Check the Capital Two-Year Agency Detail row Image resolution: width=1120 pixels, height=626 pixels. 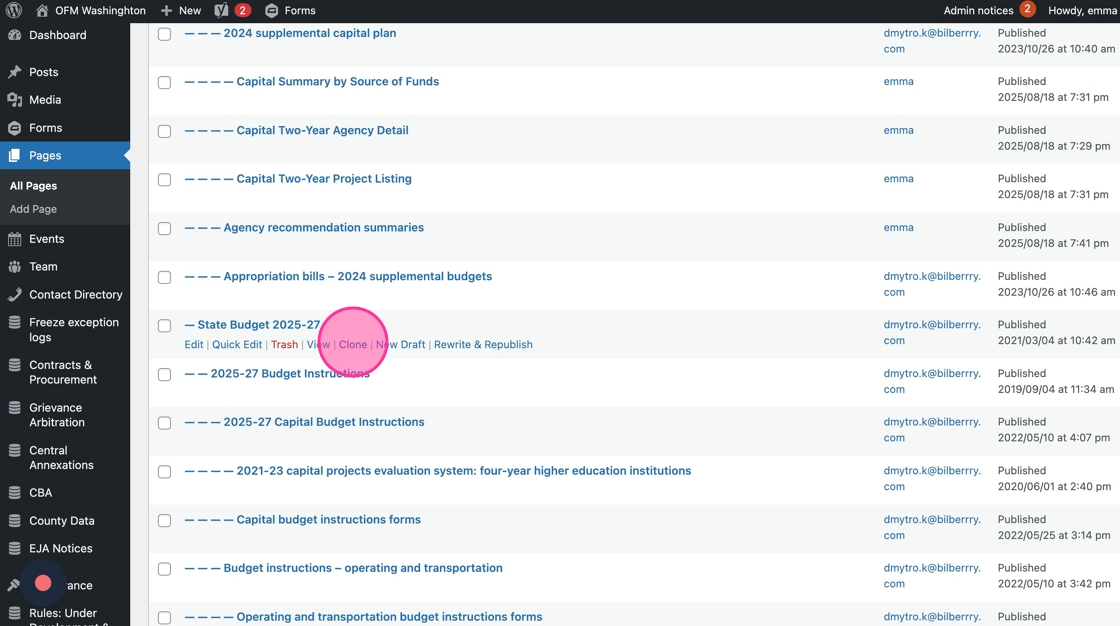point(164,131)
